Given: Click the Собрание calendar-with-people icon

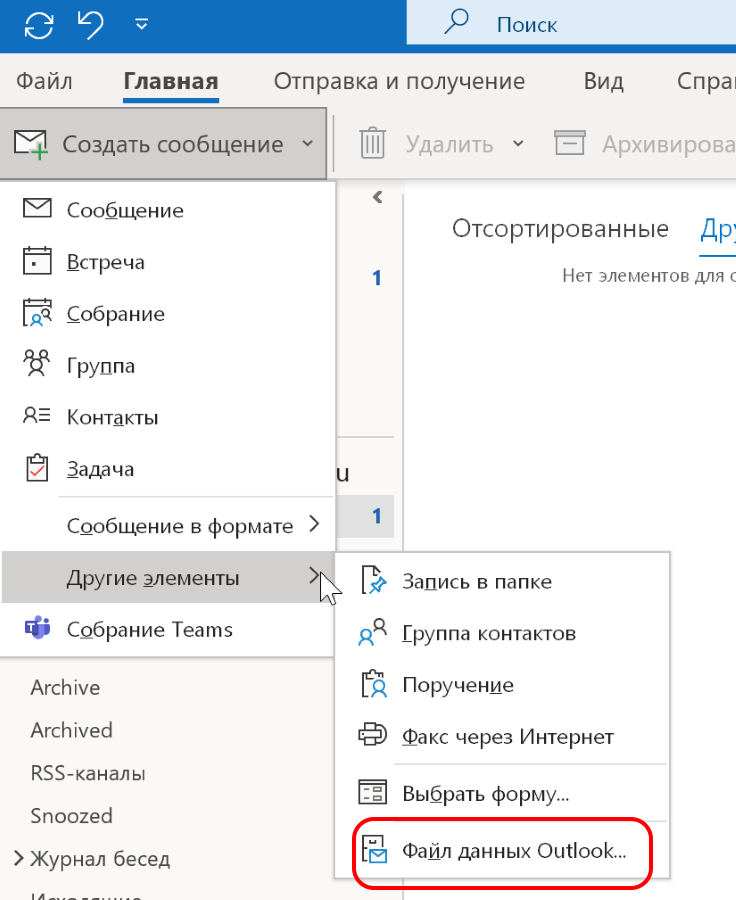Looking at the screenshot, I should [37, 312].
